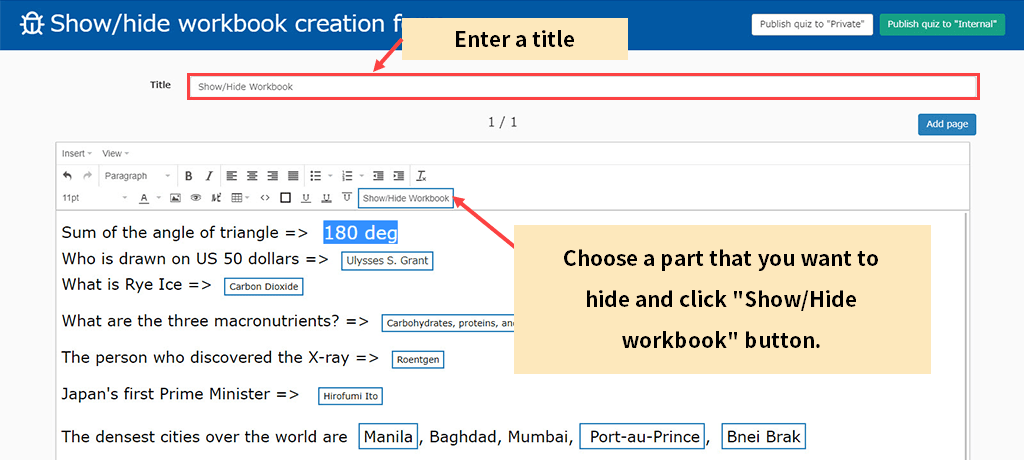Click the insert image icon
The width and height of the screenshot is (1024, 460).
[175, 198]
